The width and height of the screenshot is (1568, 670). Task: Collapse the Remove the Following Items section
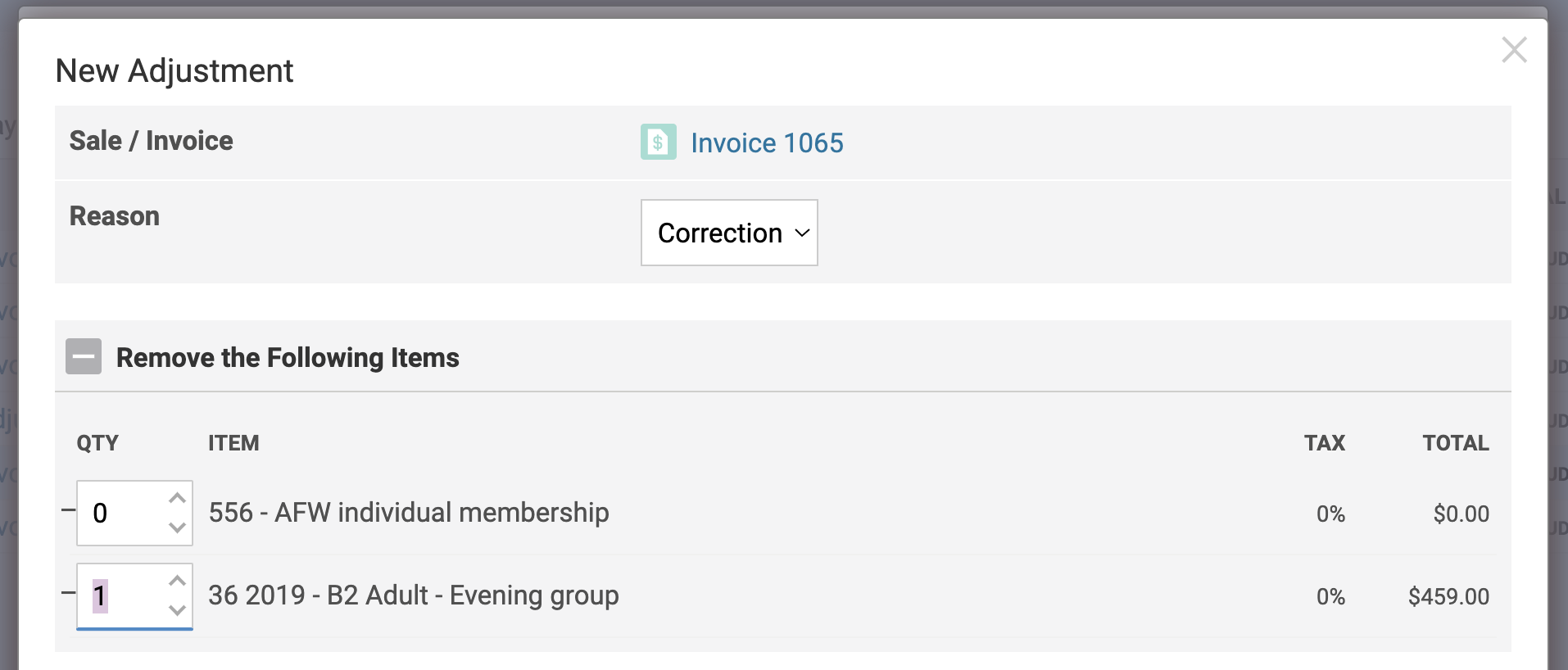coord(84,357)
